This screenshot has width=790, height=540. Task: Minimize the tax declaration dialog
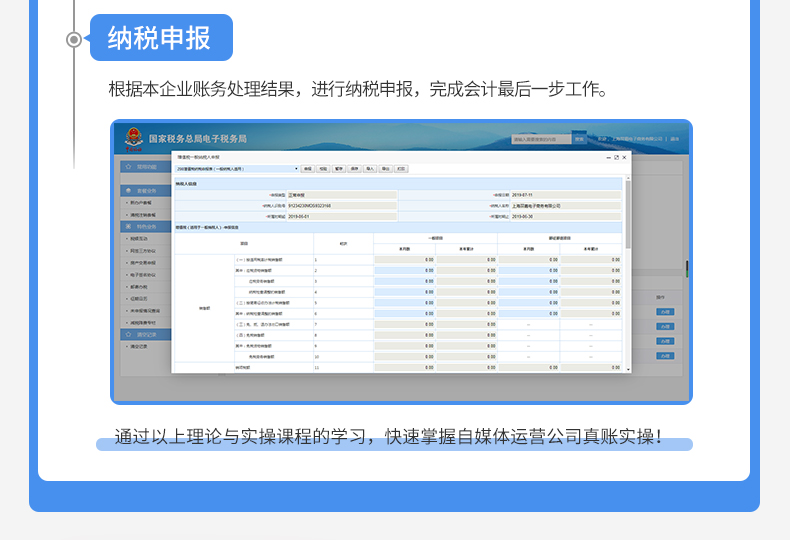pos(607,157)
